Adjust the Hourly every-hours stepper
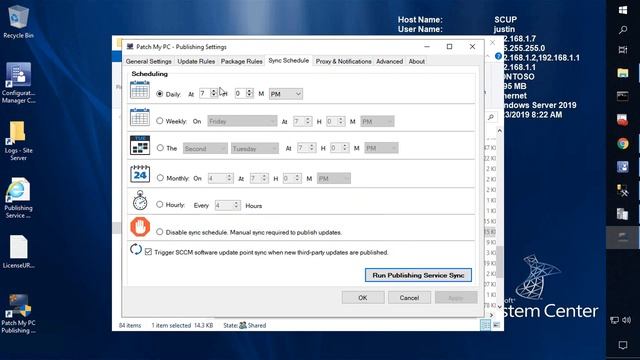This screenshot has width=640, height=360. pos(236,205)
